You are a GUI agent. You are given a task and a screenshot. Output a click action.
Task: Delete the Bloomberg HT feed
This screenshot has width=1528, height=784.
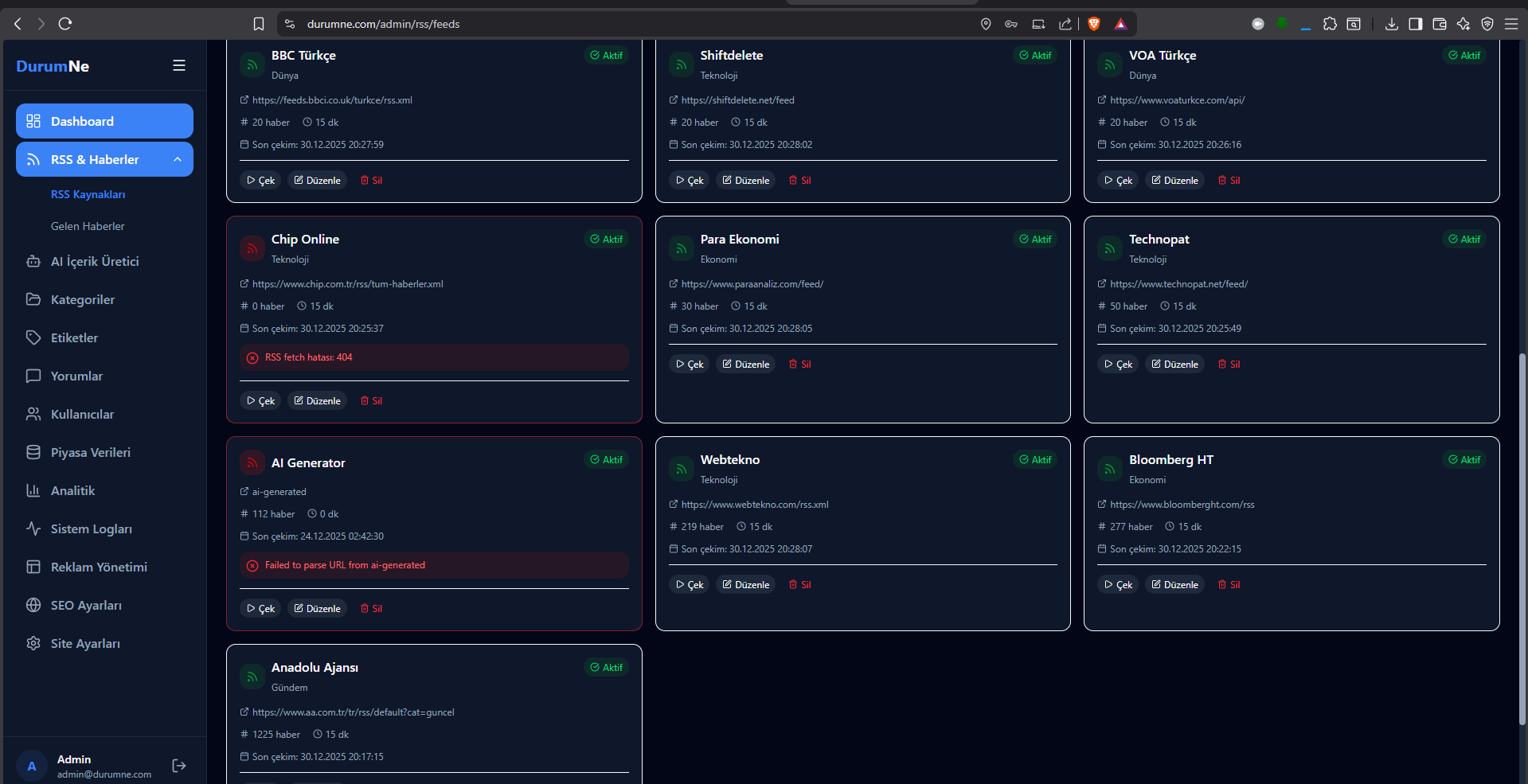[1229, 585]
